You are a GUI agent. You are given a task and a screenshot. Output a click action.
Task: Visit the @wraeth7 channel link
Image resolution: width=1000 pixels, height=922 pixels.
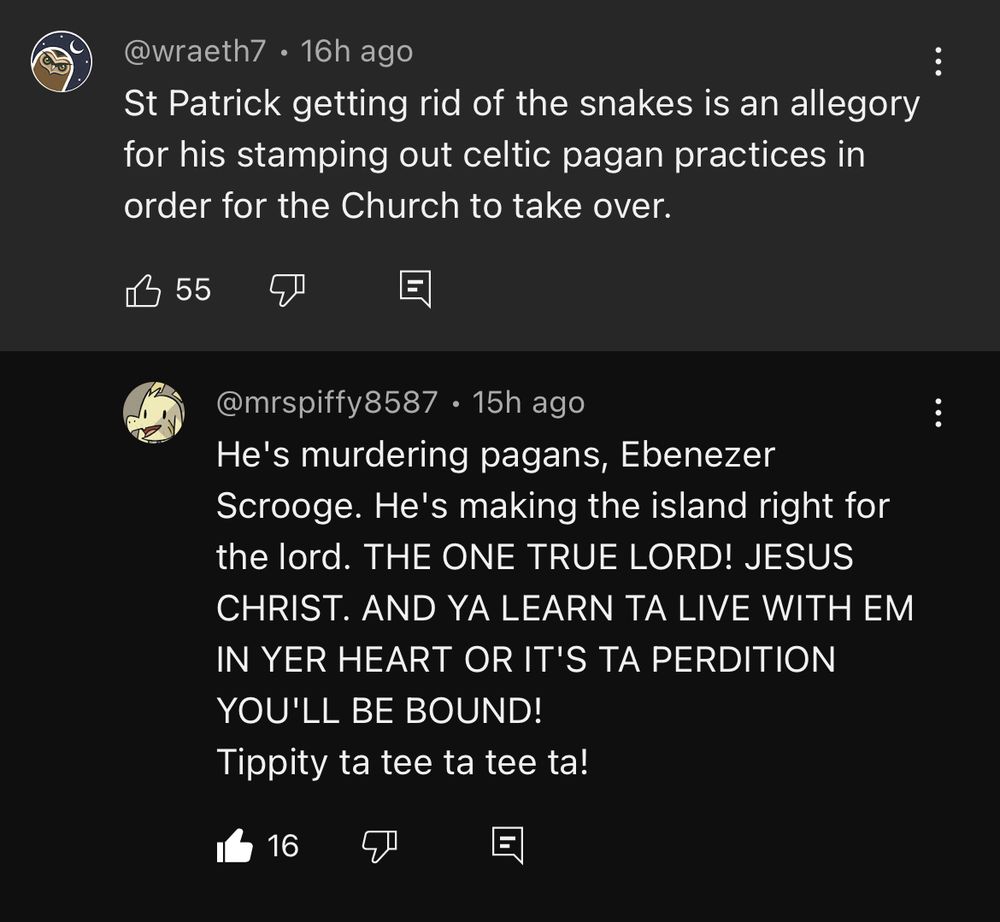195,52
